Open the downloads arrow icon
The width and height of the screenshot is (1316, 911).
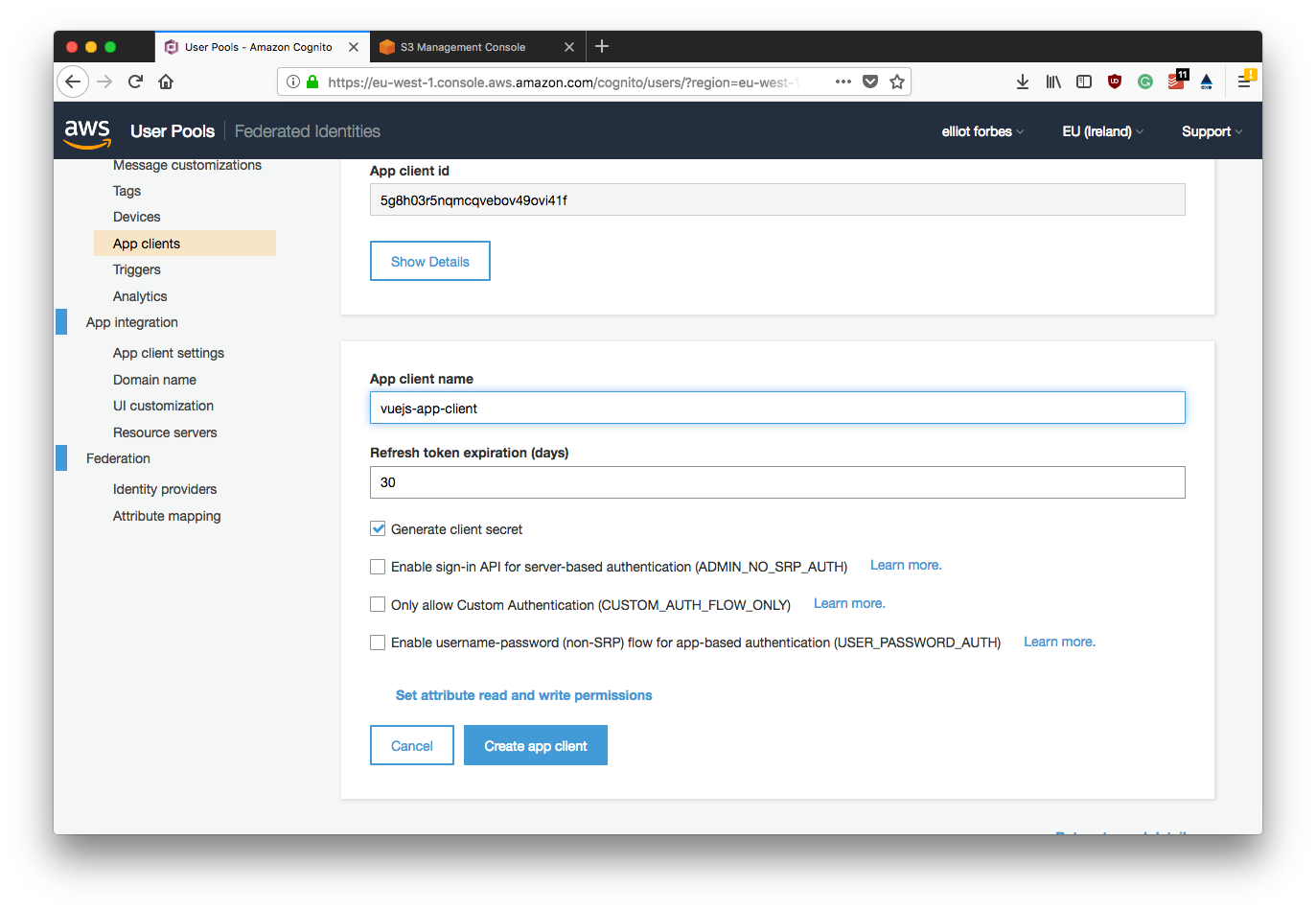click(1023, 82)
